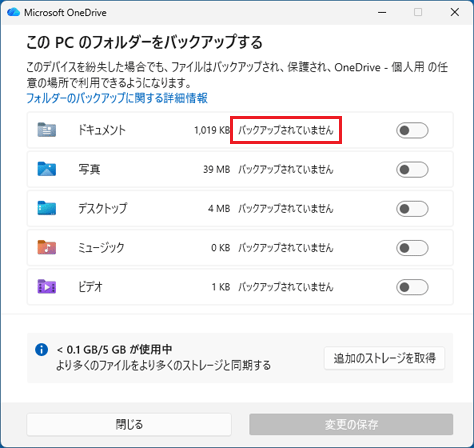Click デスクトップ row status バックアップされていません
This screenshot has height=448, width=474.
(286, 209)
